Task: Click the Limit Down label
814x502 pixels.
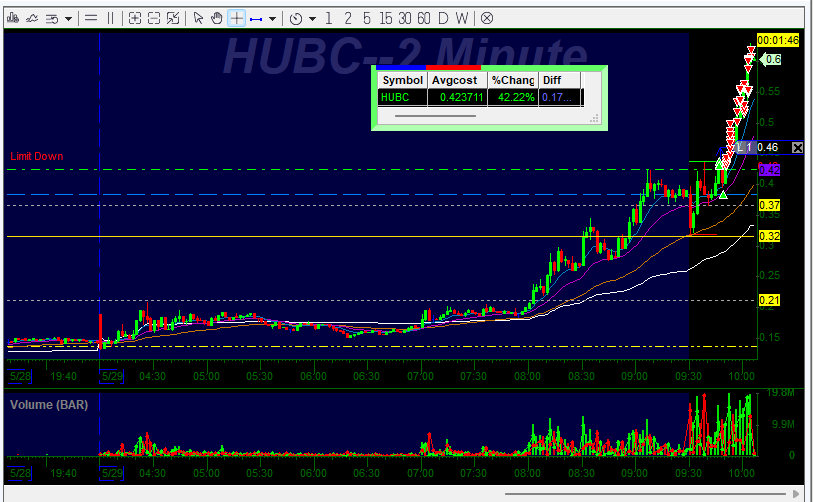Action: point(37,156)
